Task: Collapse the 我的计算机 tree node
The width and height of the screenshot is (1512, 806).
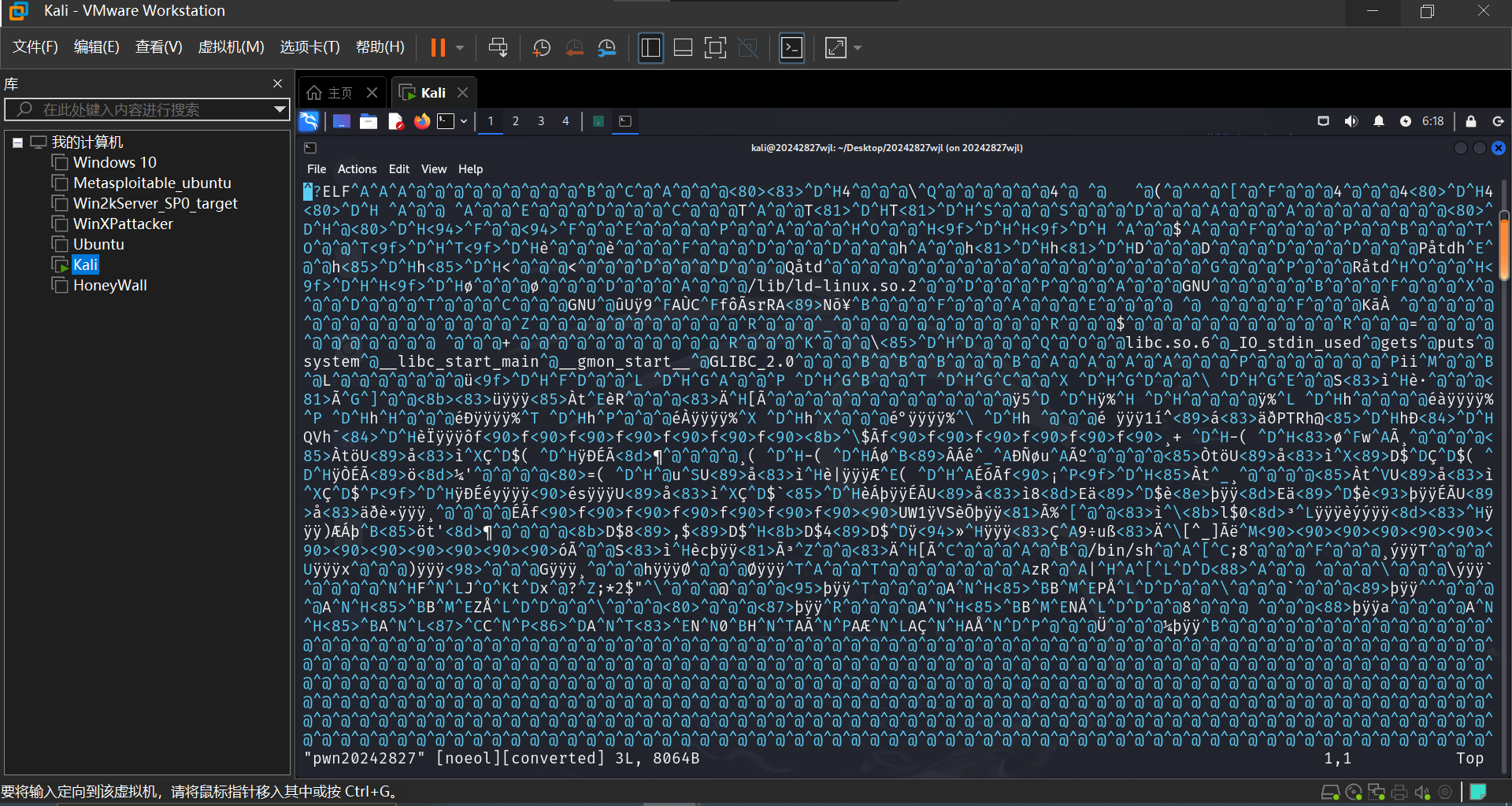Action: click(x=17, y=142)
